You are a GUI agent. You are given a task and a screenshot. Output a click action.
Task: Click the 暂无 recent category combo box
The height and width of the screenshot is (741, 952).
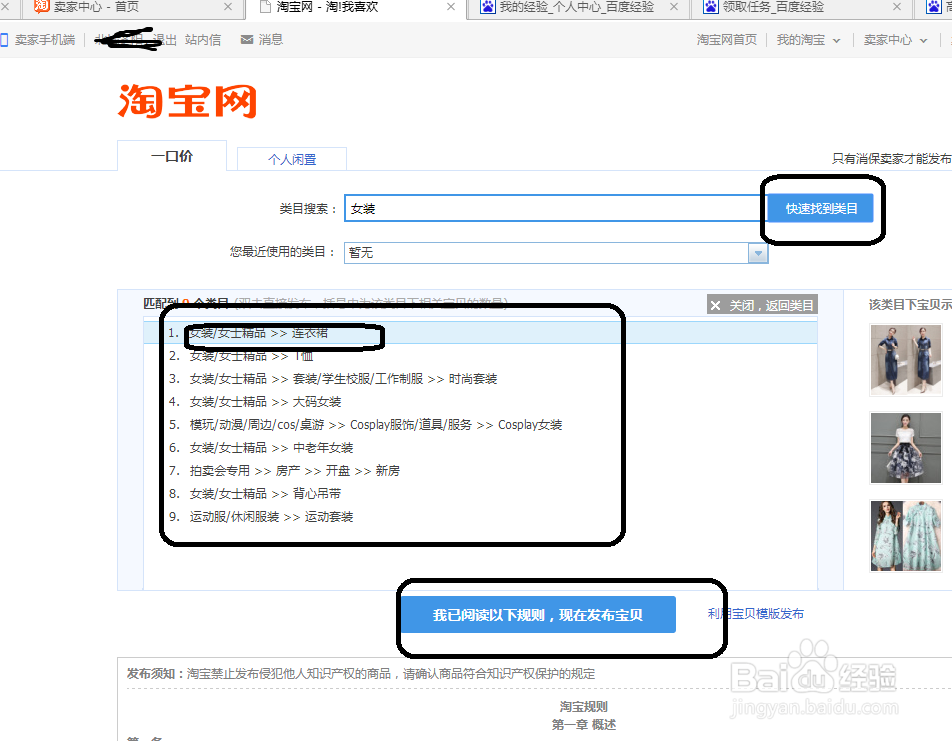pyautogui.click(x=556, y=253)
